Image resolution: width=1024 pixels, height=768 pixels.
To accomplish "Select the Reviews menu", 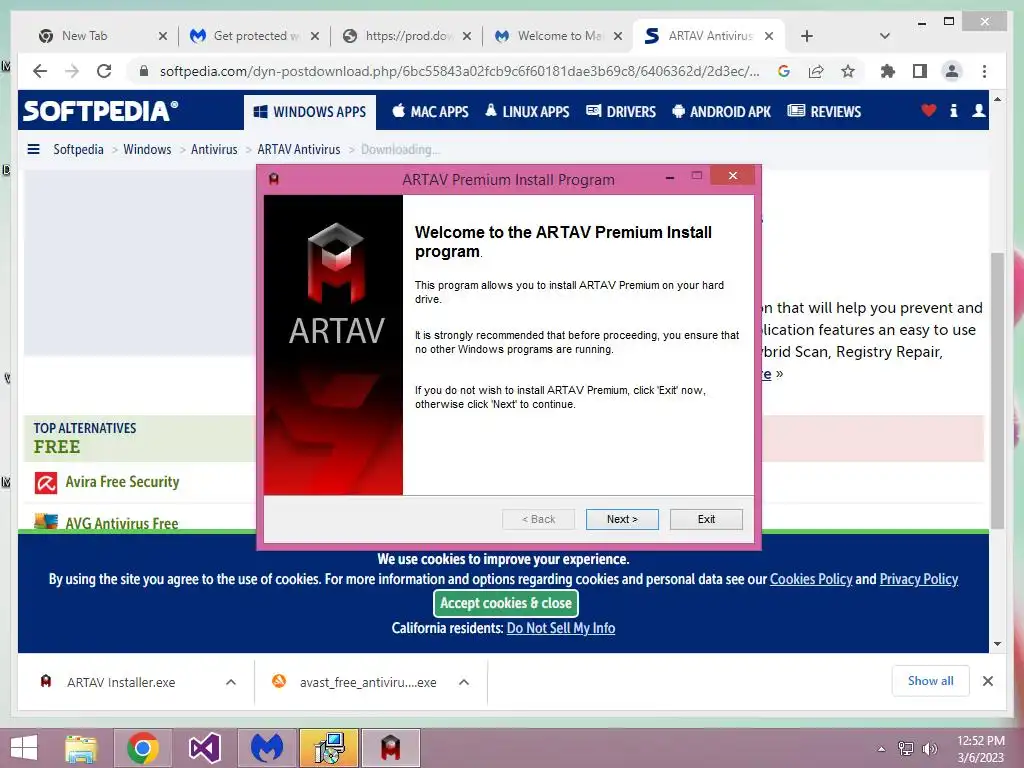I will click(824, 112).
